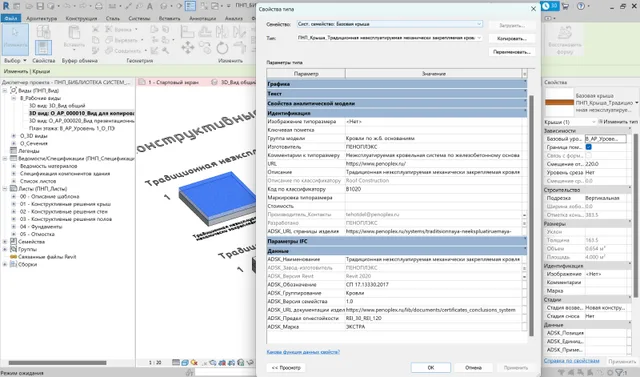The height and width of the screenshot is (377, 640).
Task: Click the Undo arrow in quick access toolbar
Action: point(68,6)
